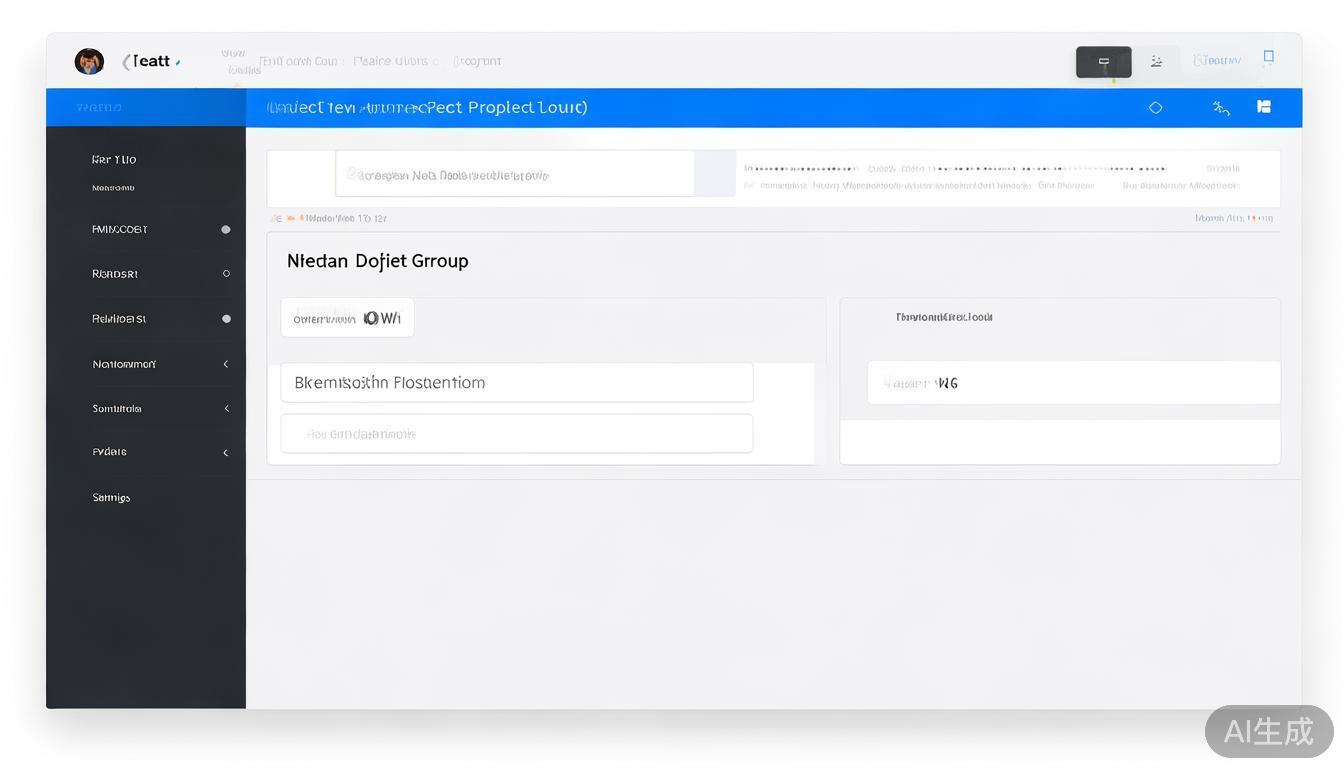Toggle the filled dot beside the Relstioast item
The width and height of the screenshot is (1344, 768).
point(226,319)
